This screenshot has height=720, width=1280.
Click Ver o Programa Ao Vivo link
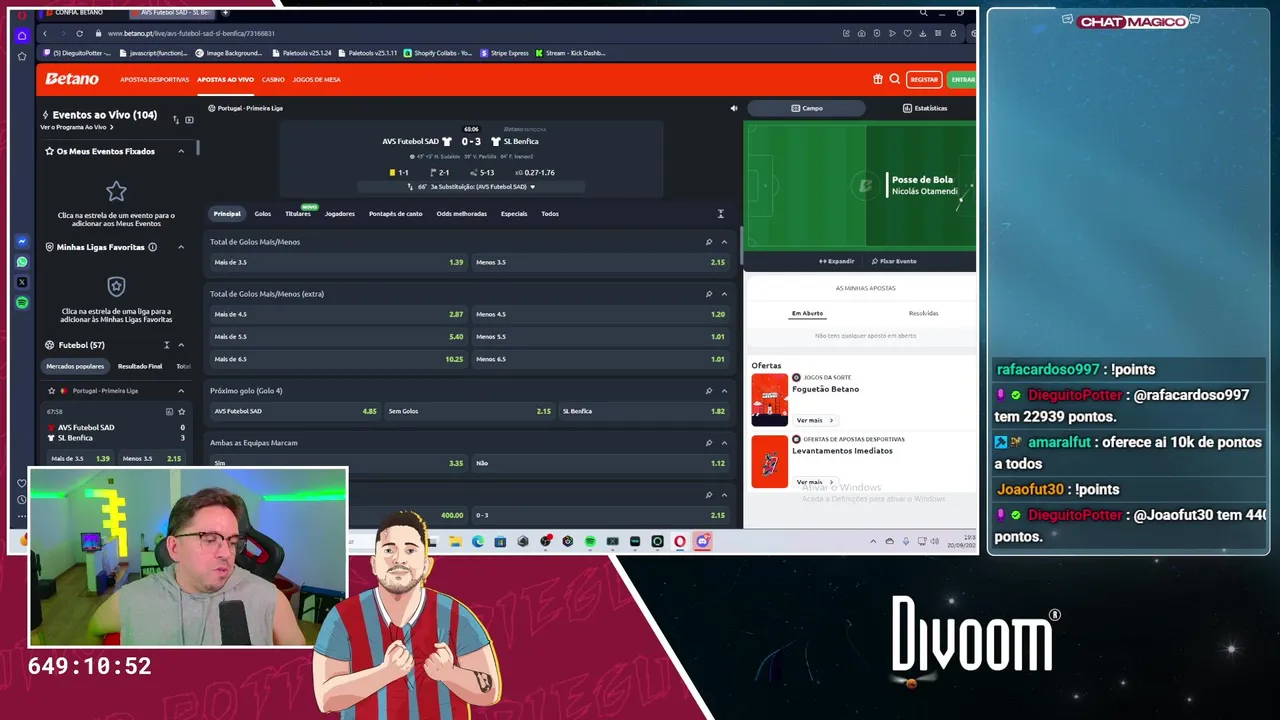click(76, 127)
